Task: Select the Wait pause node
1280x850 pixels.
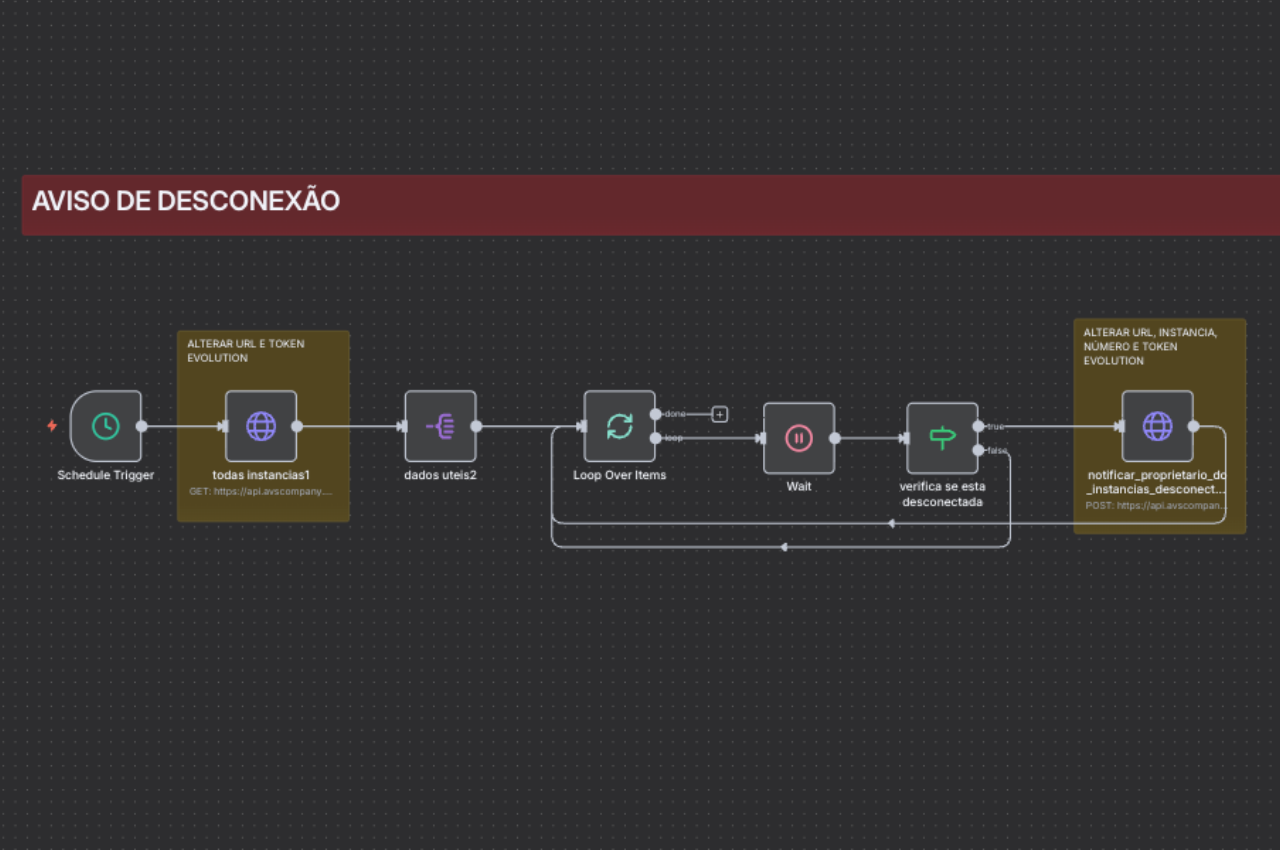Action: 798,438
